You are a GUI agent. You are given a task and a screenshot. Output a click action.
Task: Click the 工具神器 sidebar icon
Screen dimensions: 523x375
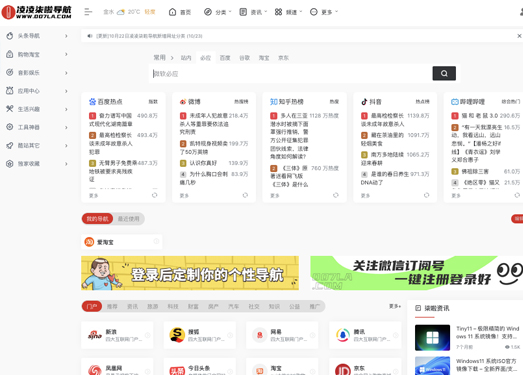coord(10,127)
